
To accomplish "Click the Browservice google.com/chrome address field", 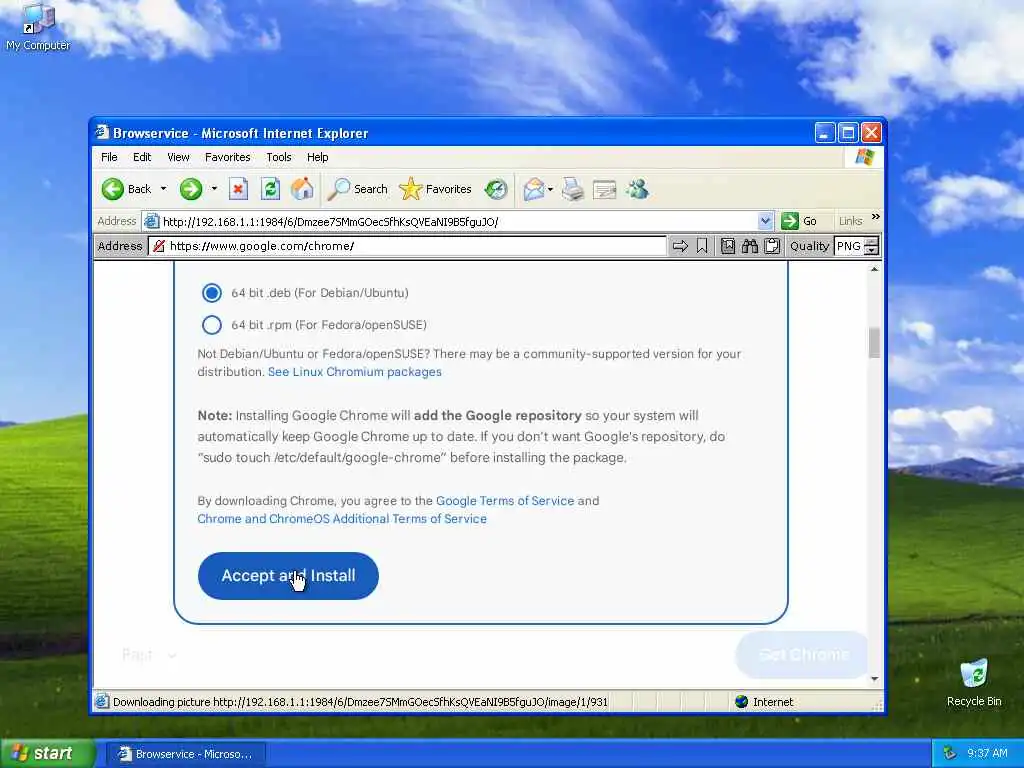I will [x=408, y=246].
